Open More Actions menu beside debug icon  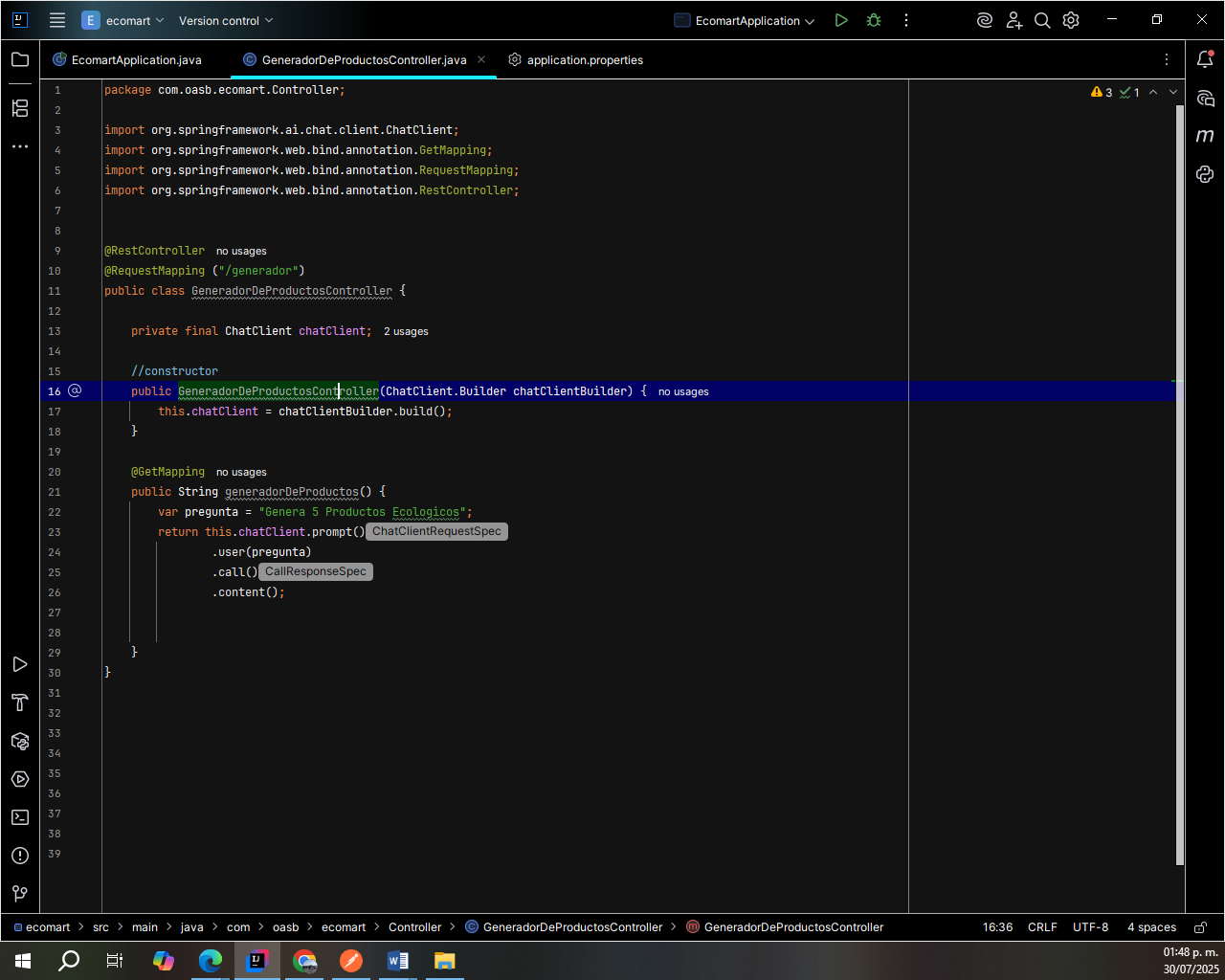click(x=906, y=20)
